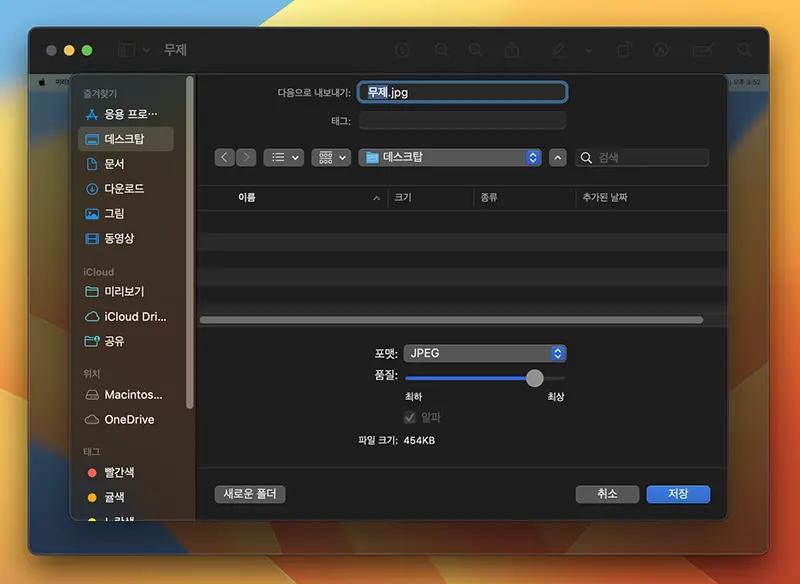Click the Save (저장) button
The width and height of the screenshot is (800, 584).
678,494
